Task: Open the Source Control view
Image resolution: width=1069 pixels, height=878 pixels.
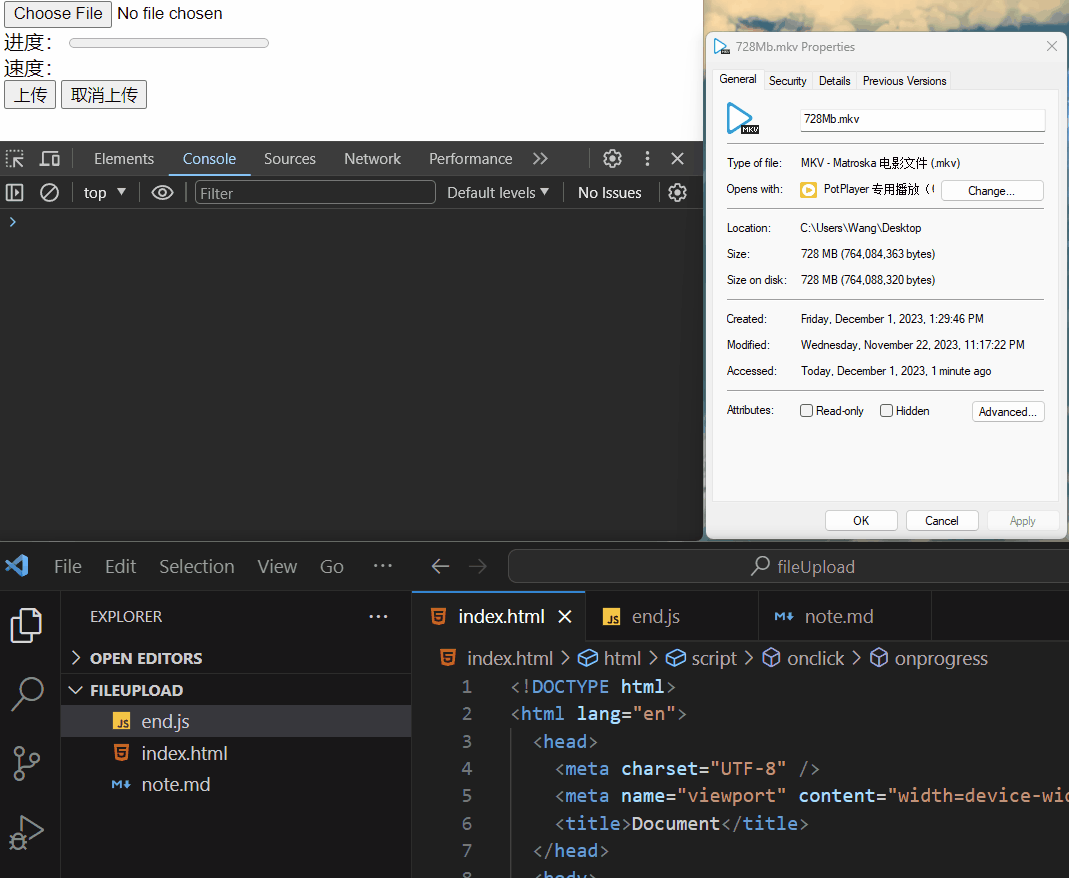Action: click(27, 763)
